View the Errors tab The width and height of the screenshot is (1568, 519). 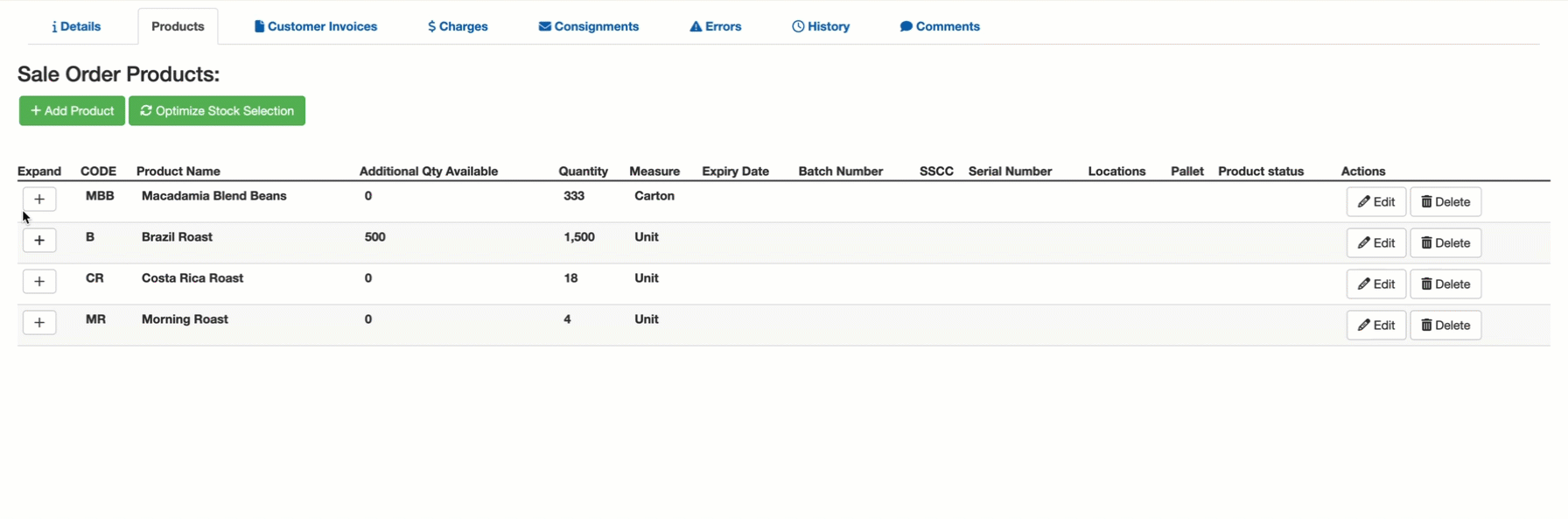tap(716, 27)
